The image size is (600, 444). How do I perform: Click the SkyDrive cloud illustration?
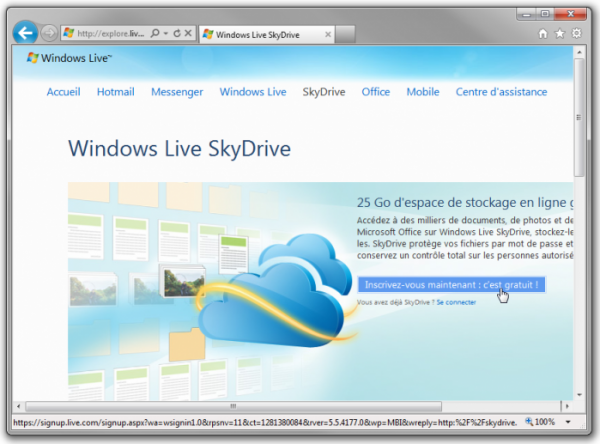pyautogui.click(x=276, y=293)
